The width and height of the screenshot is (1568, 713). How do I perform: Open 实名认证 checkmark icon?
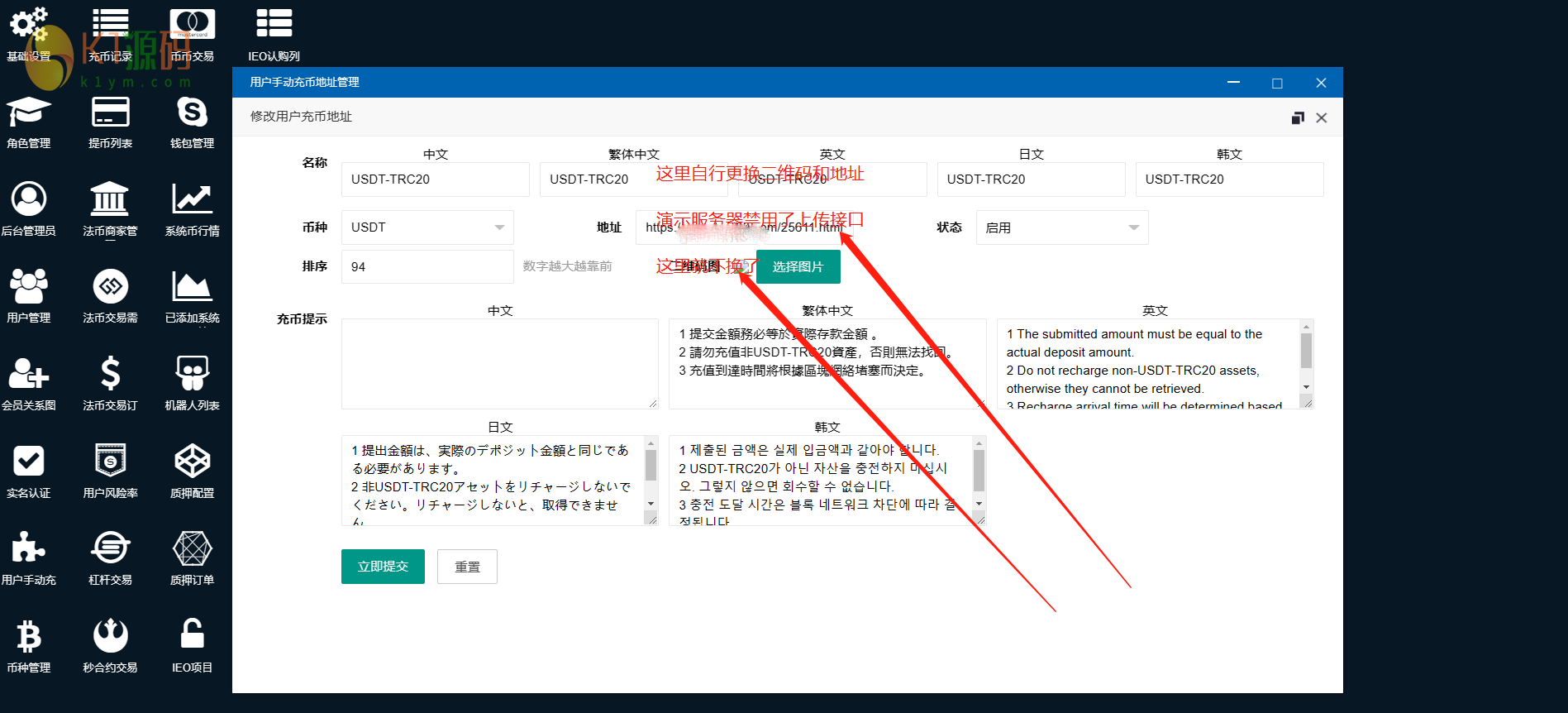coord(29,461)
